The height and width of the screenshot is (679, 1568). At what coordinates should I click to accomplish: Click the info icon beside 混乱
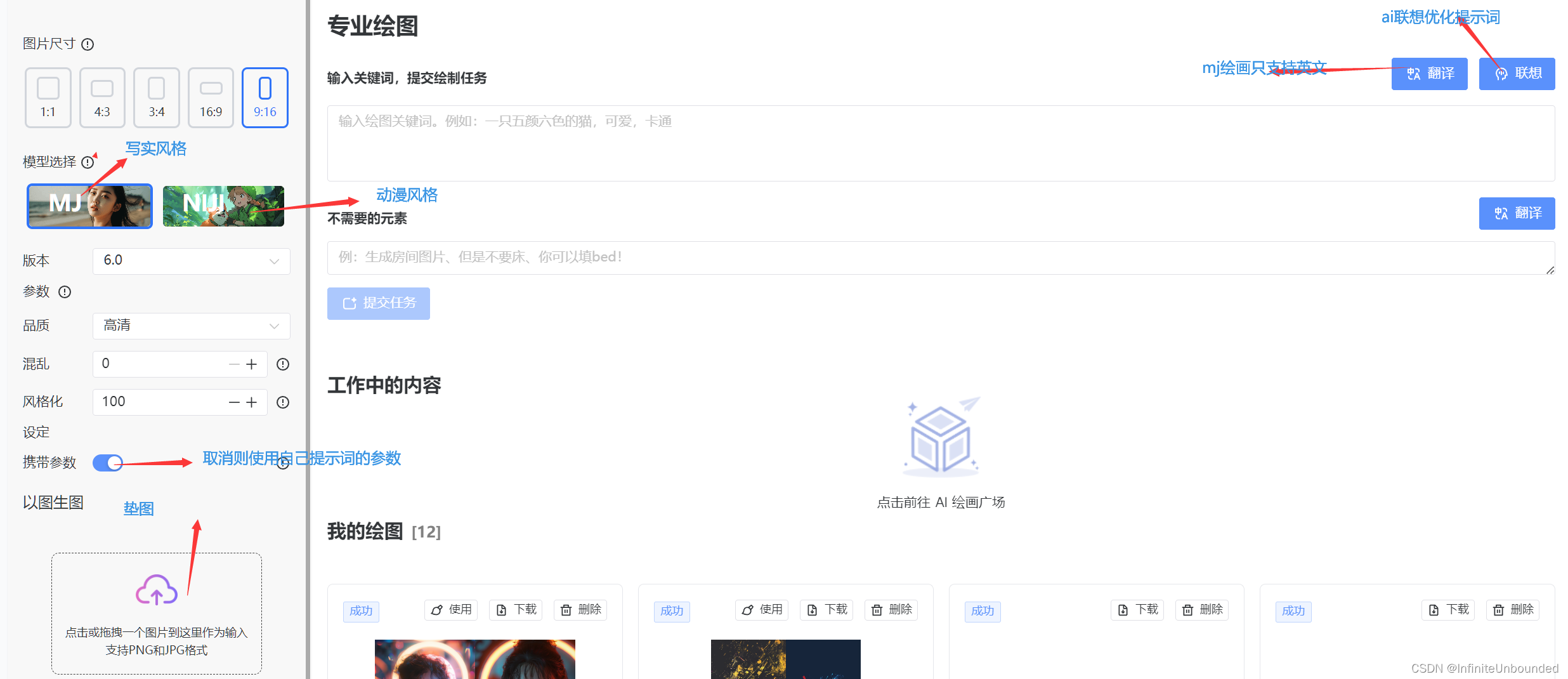click(282, 364)
